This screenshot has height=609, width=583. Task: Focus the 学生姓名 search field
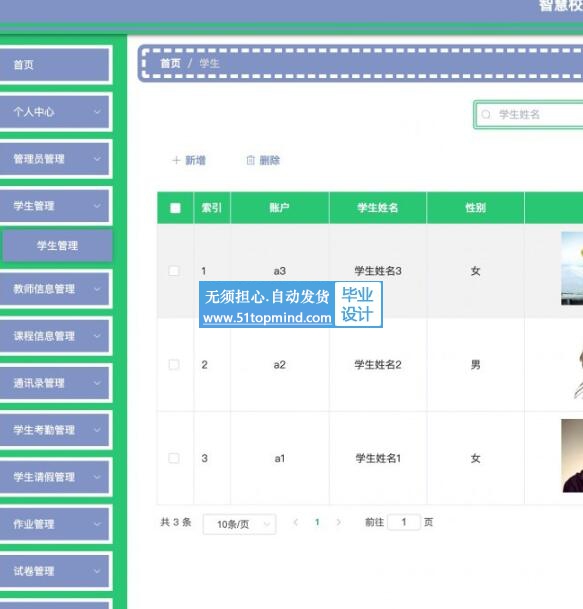pos(529,114)
